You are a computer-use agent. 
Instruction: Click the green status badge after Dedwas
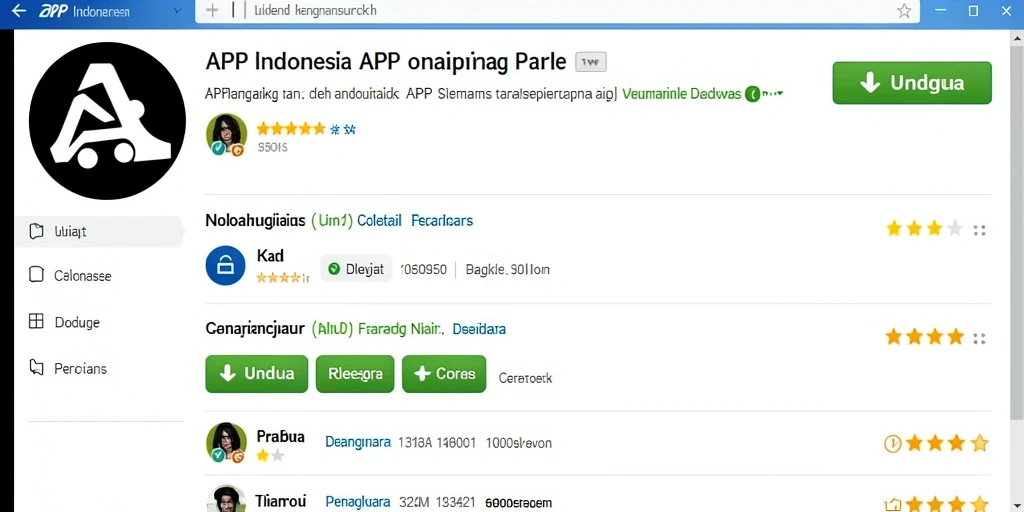753,94
